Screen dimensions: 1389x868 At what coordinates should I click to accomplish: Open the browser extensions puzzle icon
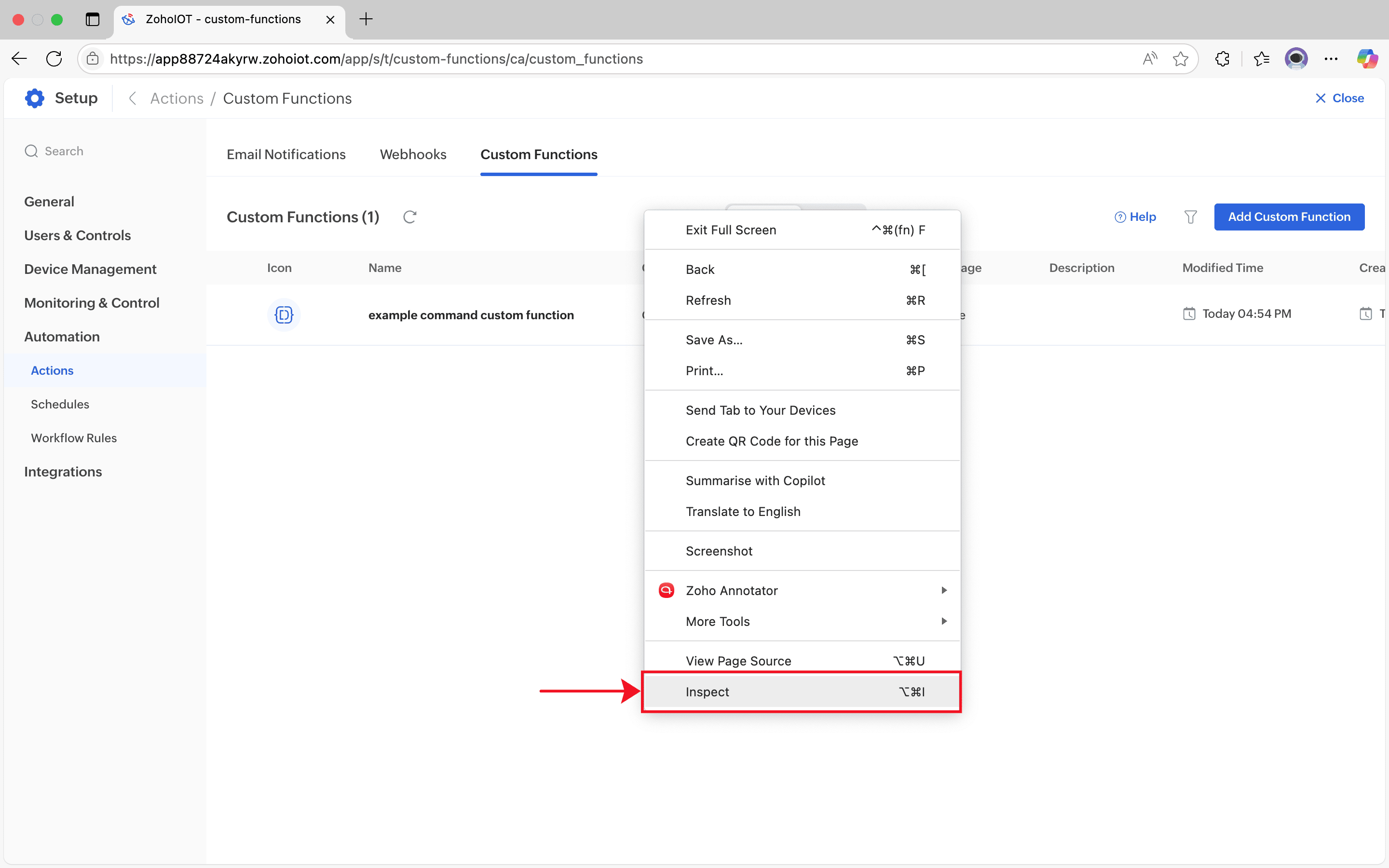1222,58
